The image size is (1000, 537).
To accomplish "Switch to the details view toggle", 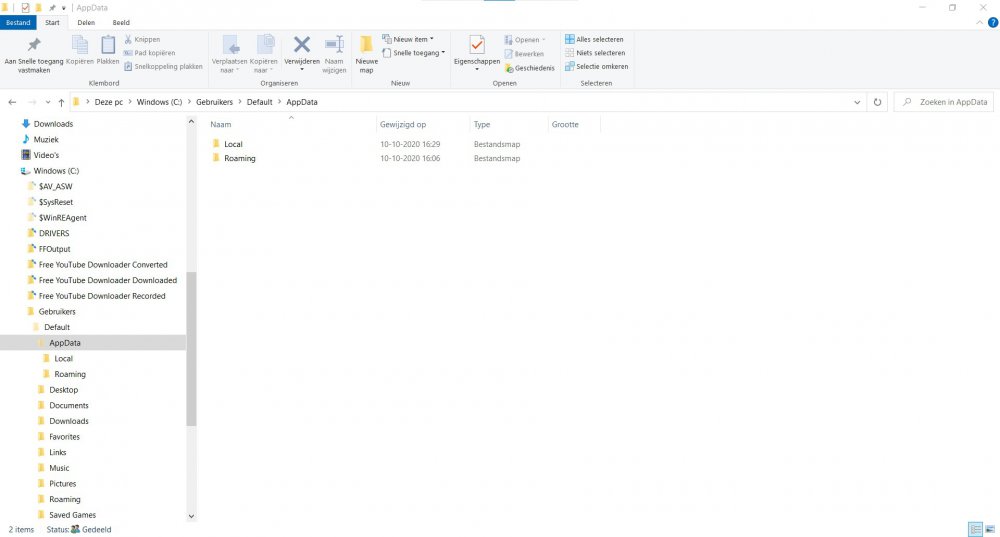I will click(975, 529).
